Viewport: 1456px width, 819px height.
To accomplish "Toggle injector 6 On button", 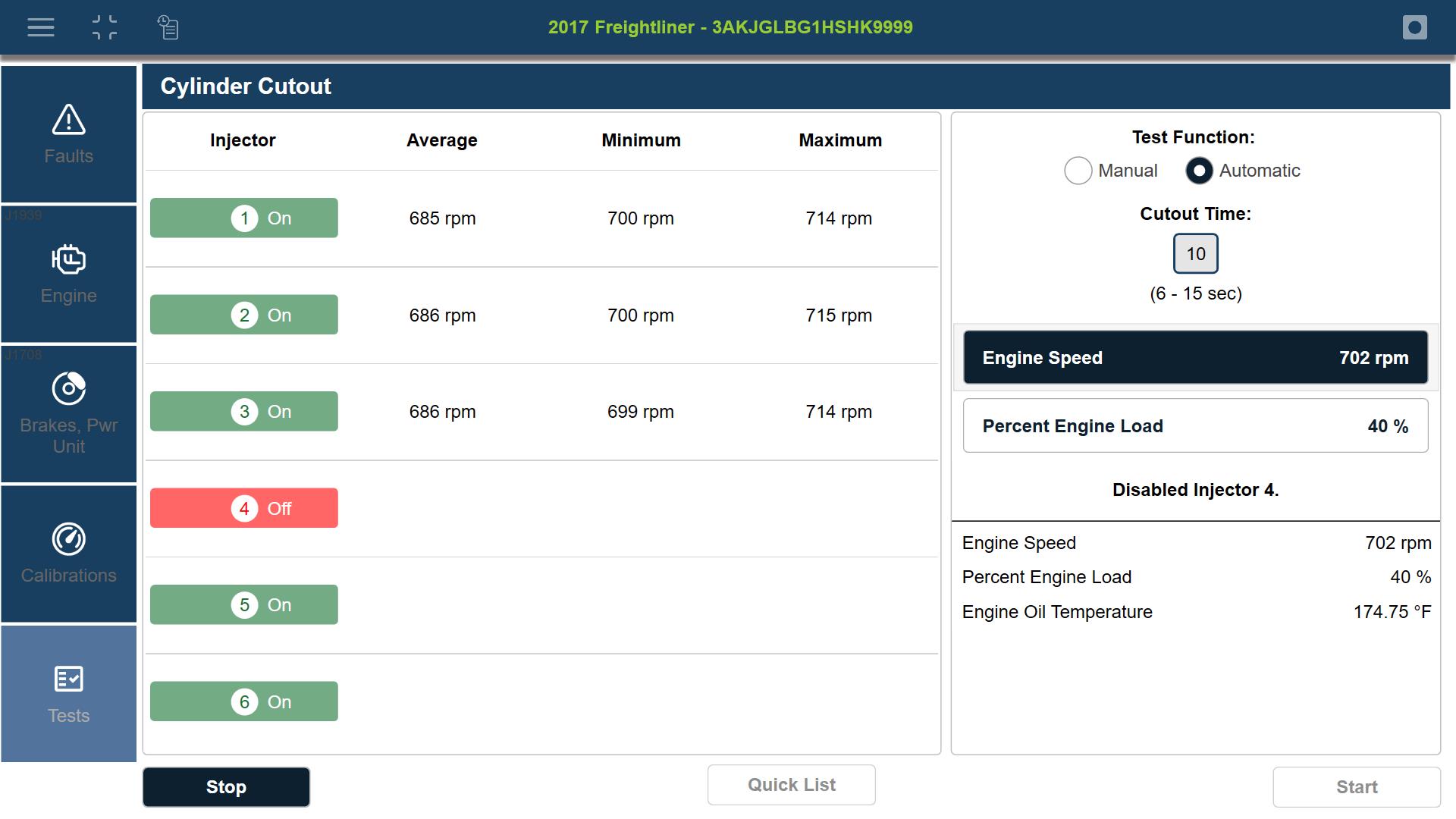I will (244, 701).
